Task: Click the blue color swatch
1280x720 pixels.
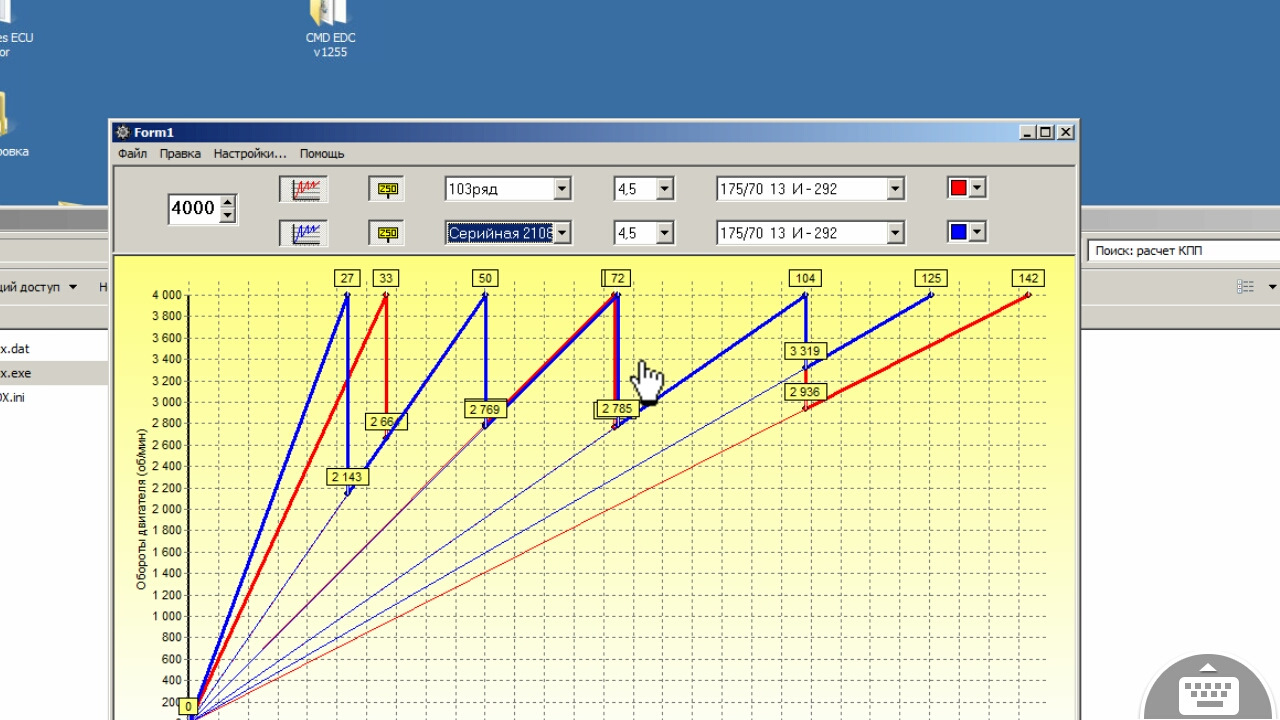Action: click(x=958, y=232)
